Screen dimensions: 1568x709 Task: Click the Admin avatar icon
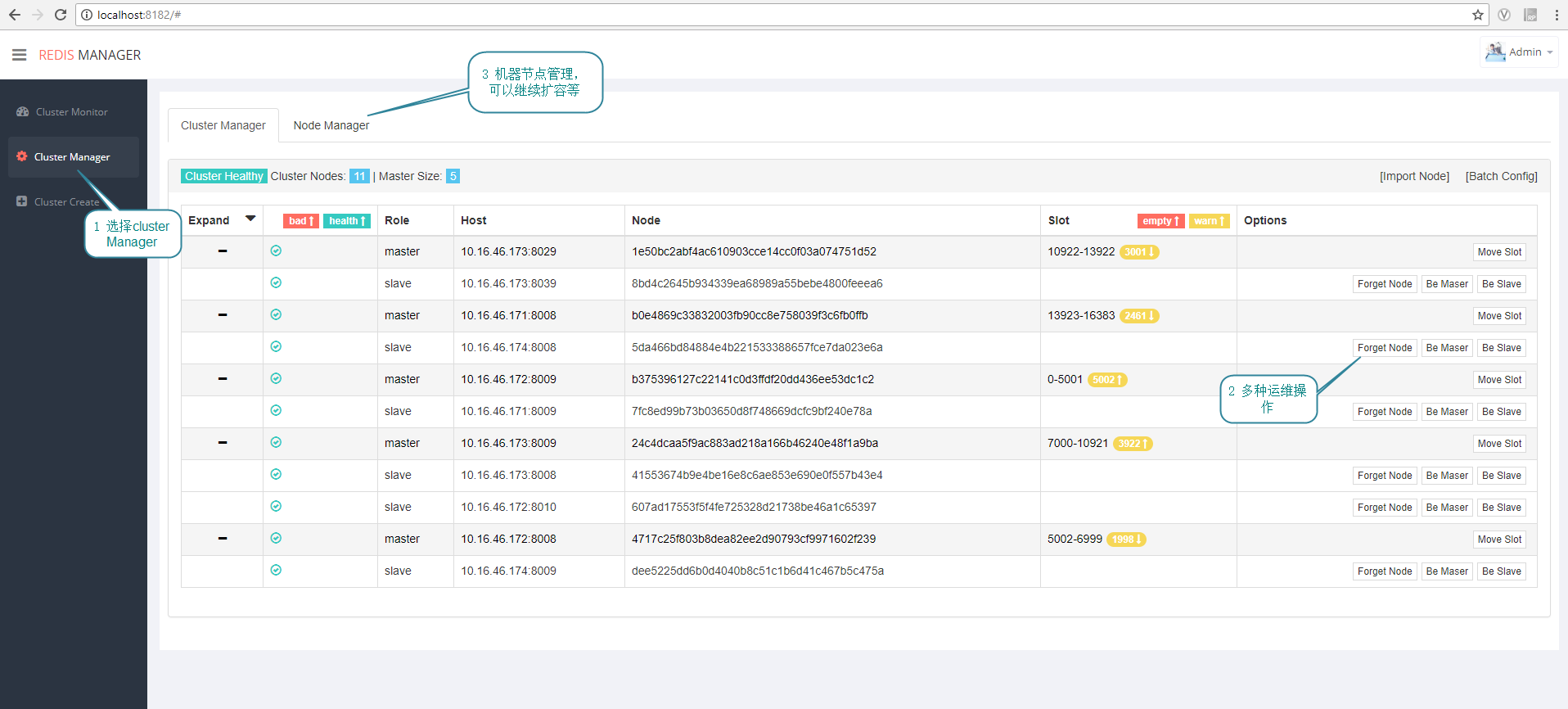pos(1495,52)
